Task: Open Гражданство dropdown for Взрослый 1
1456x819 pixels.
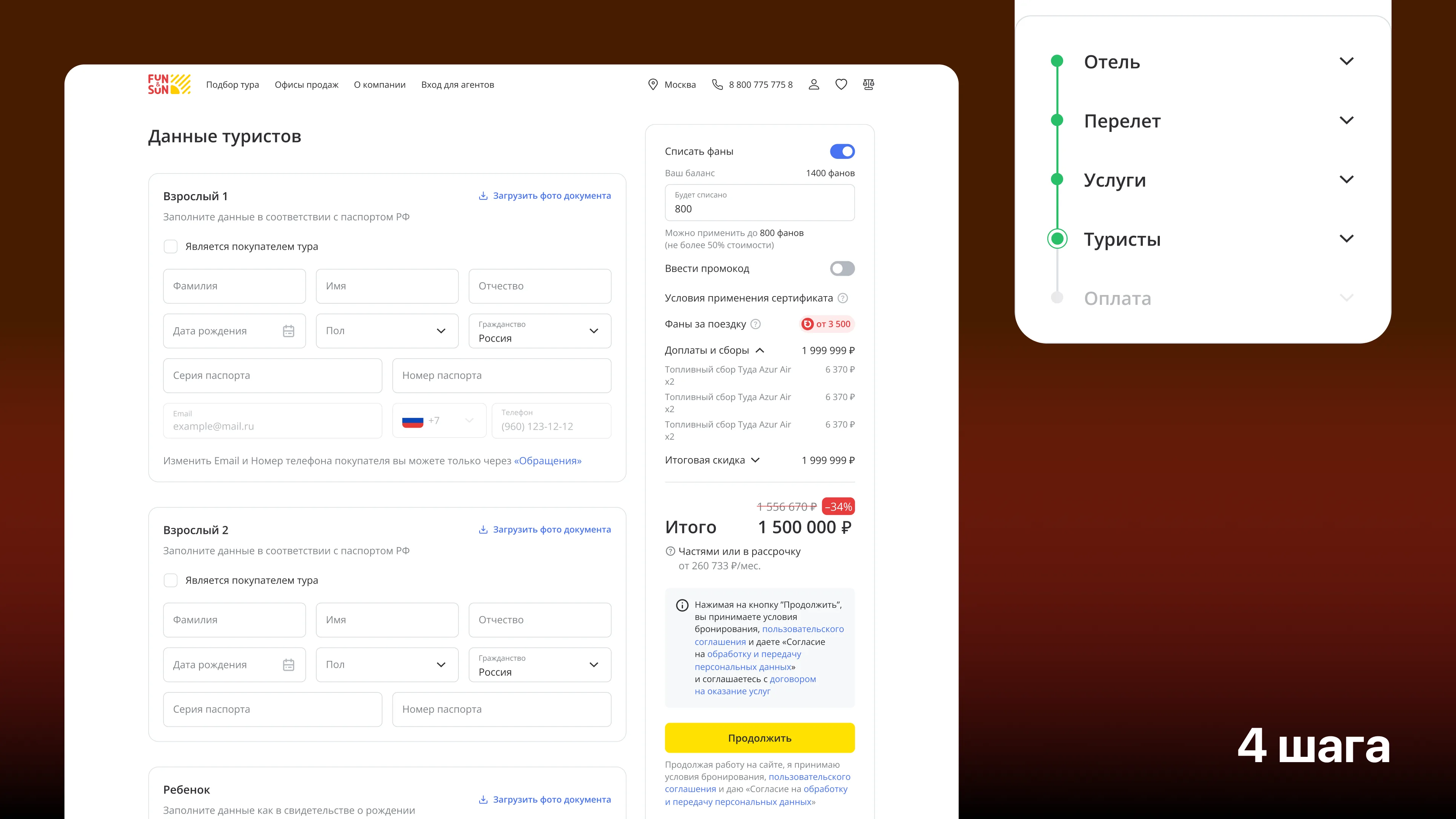Action: click(x=540, y=331)
